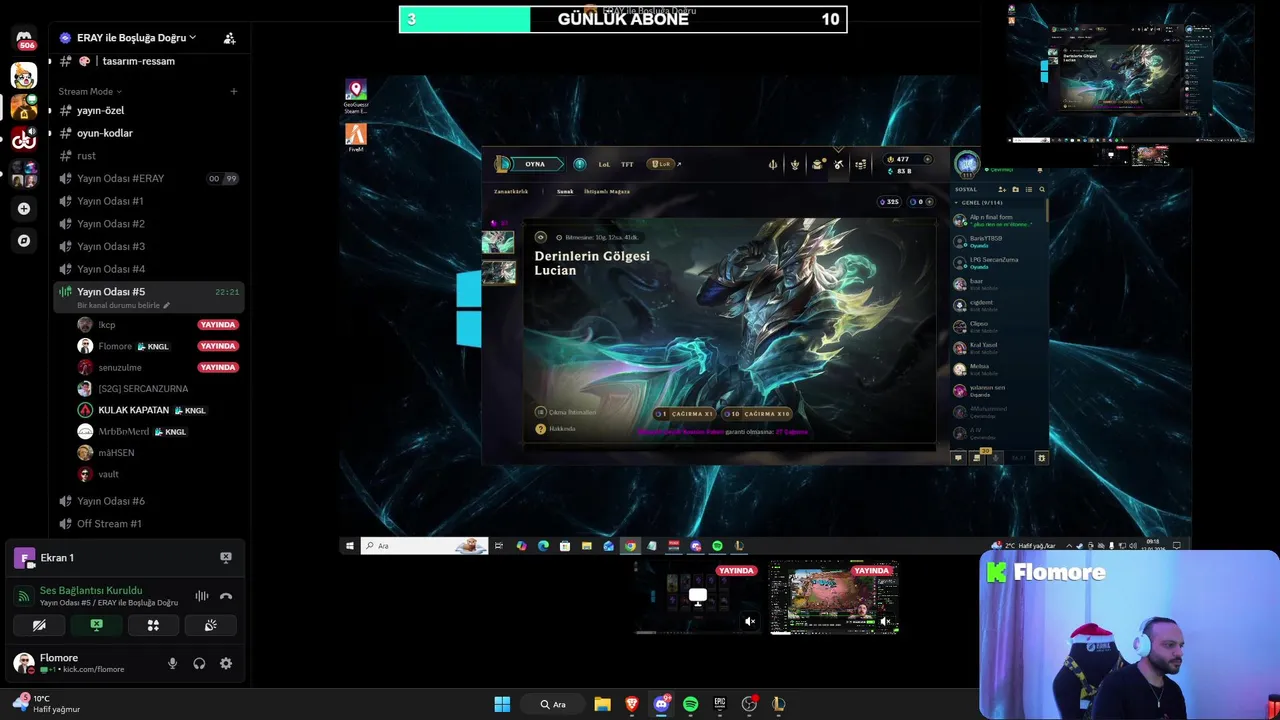
Task: Select user mäHSEN in voice list
Action: (x=158, y=453)
